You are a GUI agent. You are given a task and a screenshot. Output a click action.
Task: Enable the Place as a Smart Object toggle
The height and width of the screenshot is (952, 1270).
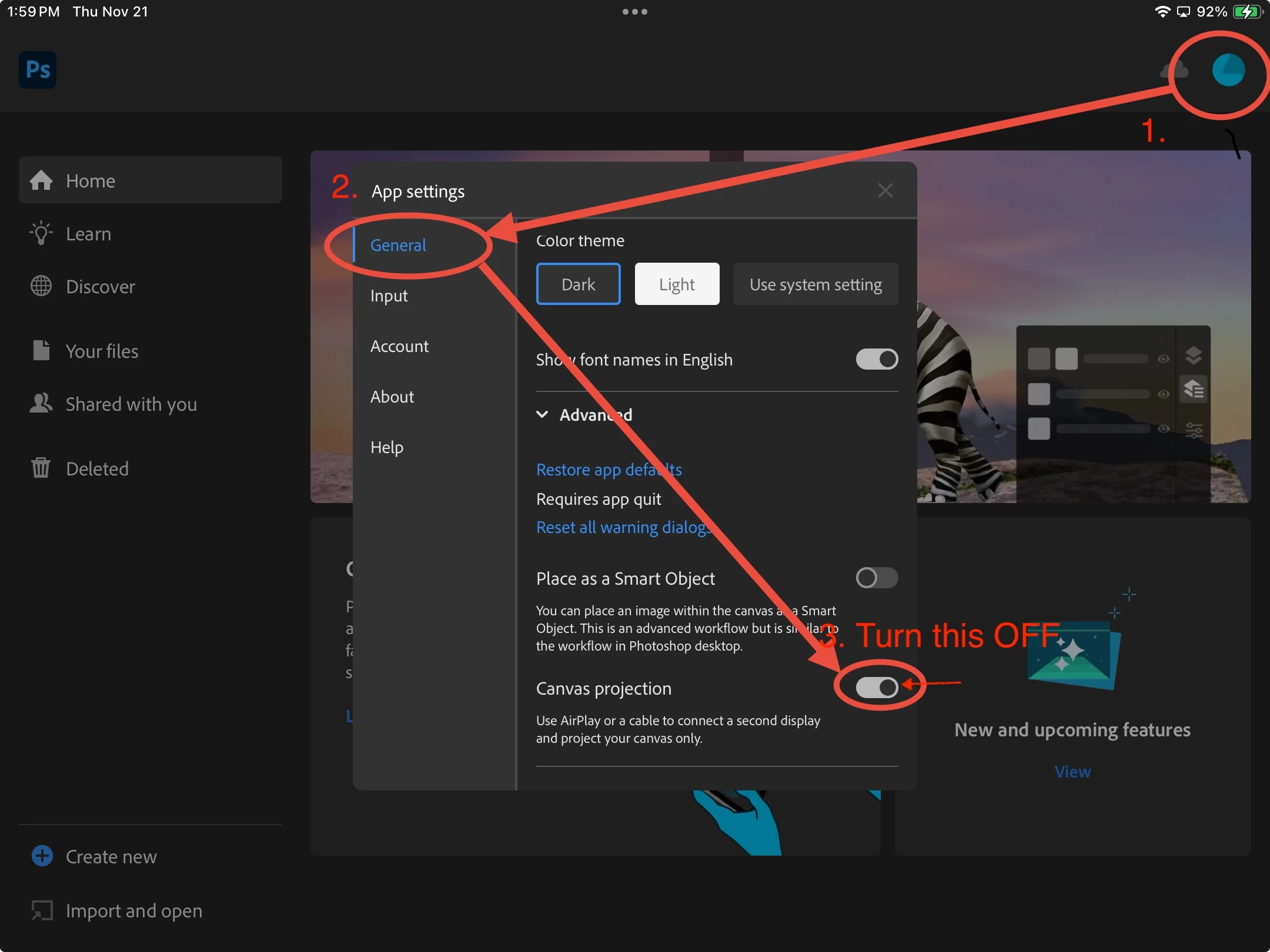tap(877, 578)
